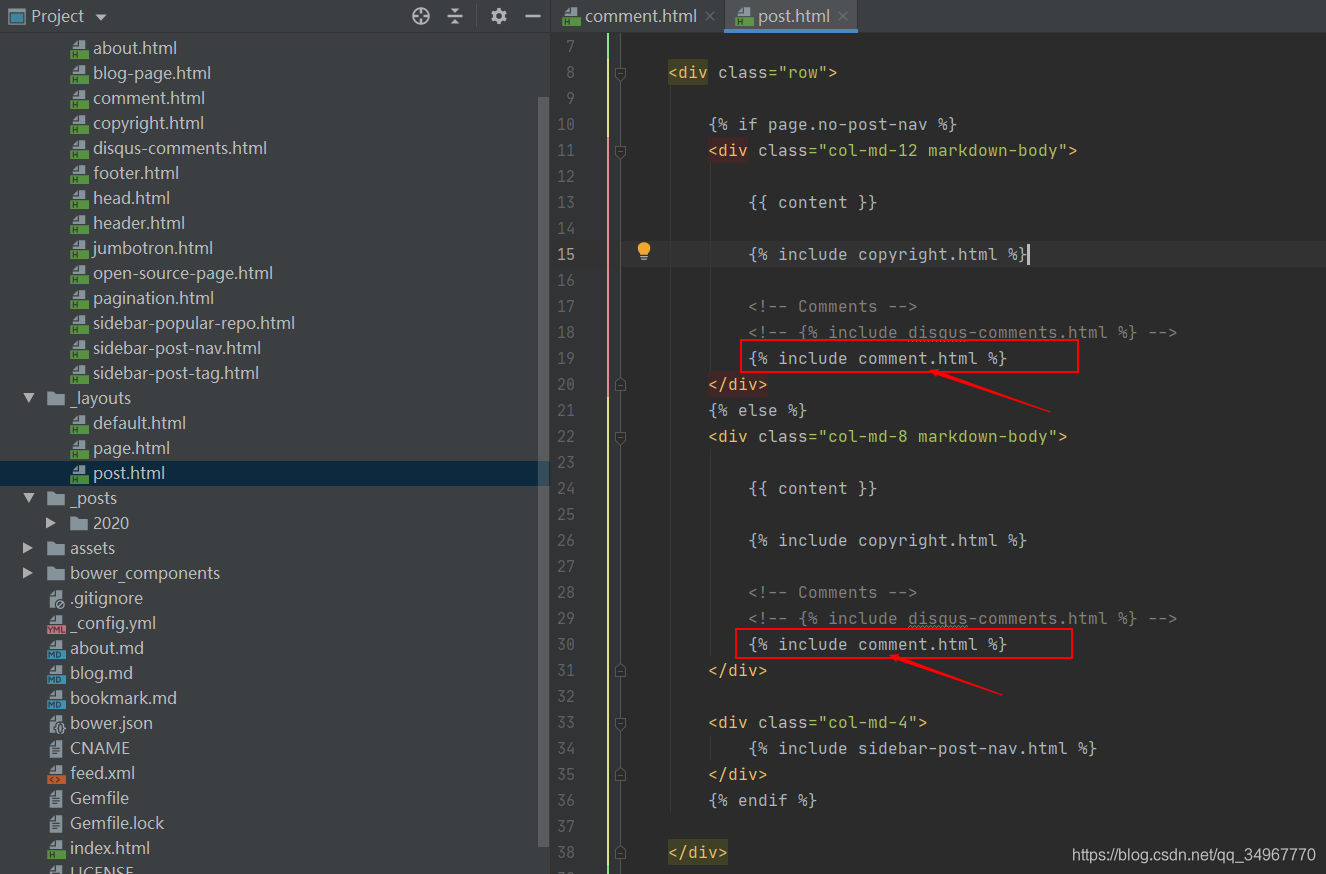This screenshot has width=1326, height=874.
Task: Collapse the _posts folder
Action: pos(29,498)
